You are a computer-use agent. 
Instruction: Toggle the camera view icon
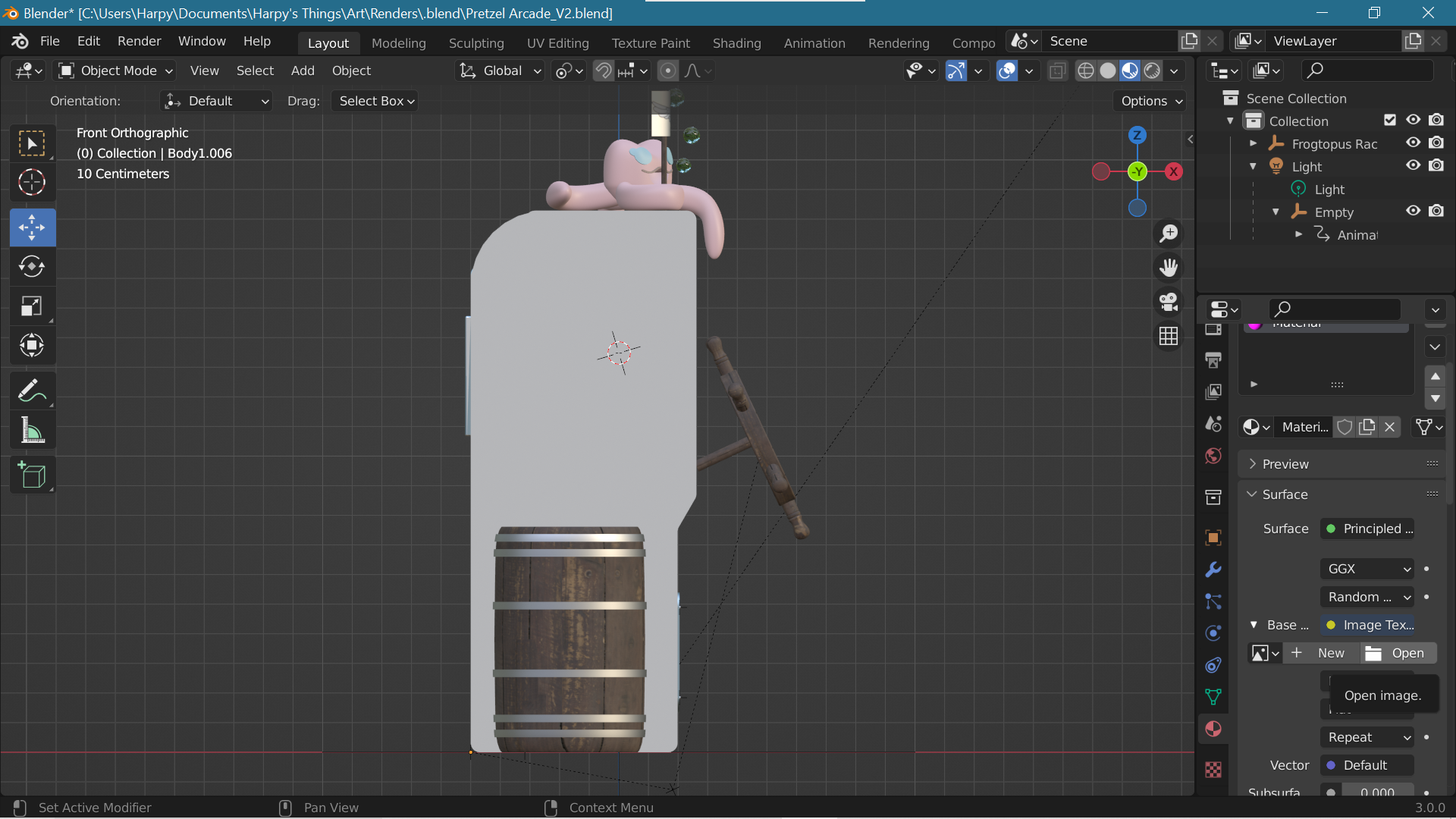pos(1169,302)
